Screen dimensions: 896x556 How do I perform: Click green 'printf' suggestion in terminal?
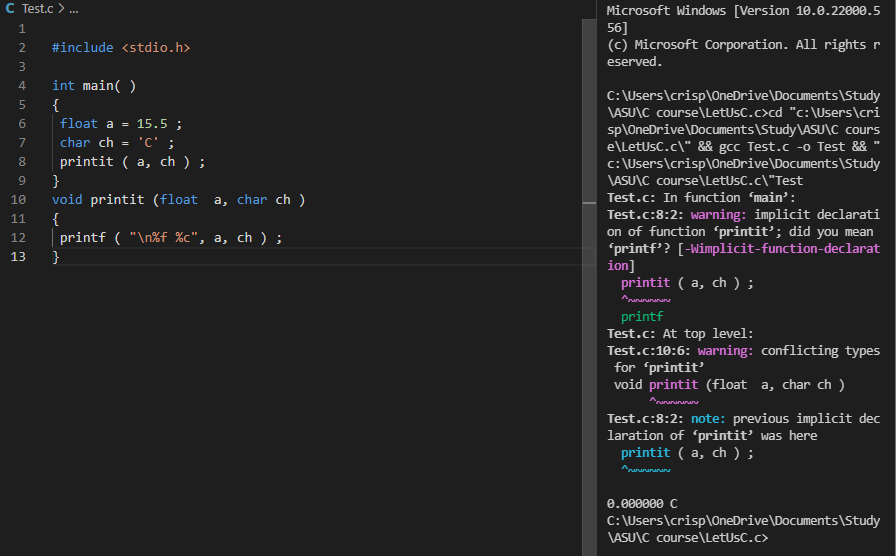pos(642,317)
